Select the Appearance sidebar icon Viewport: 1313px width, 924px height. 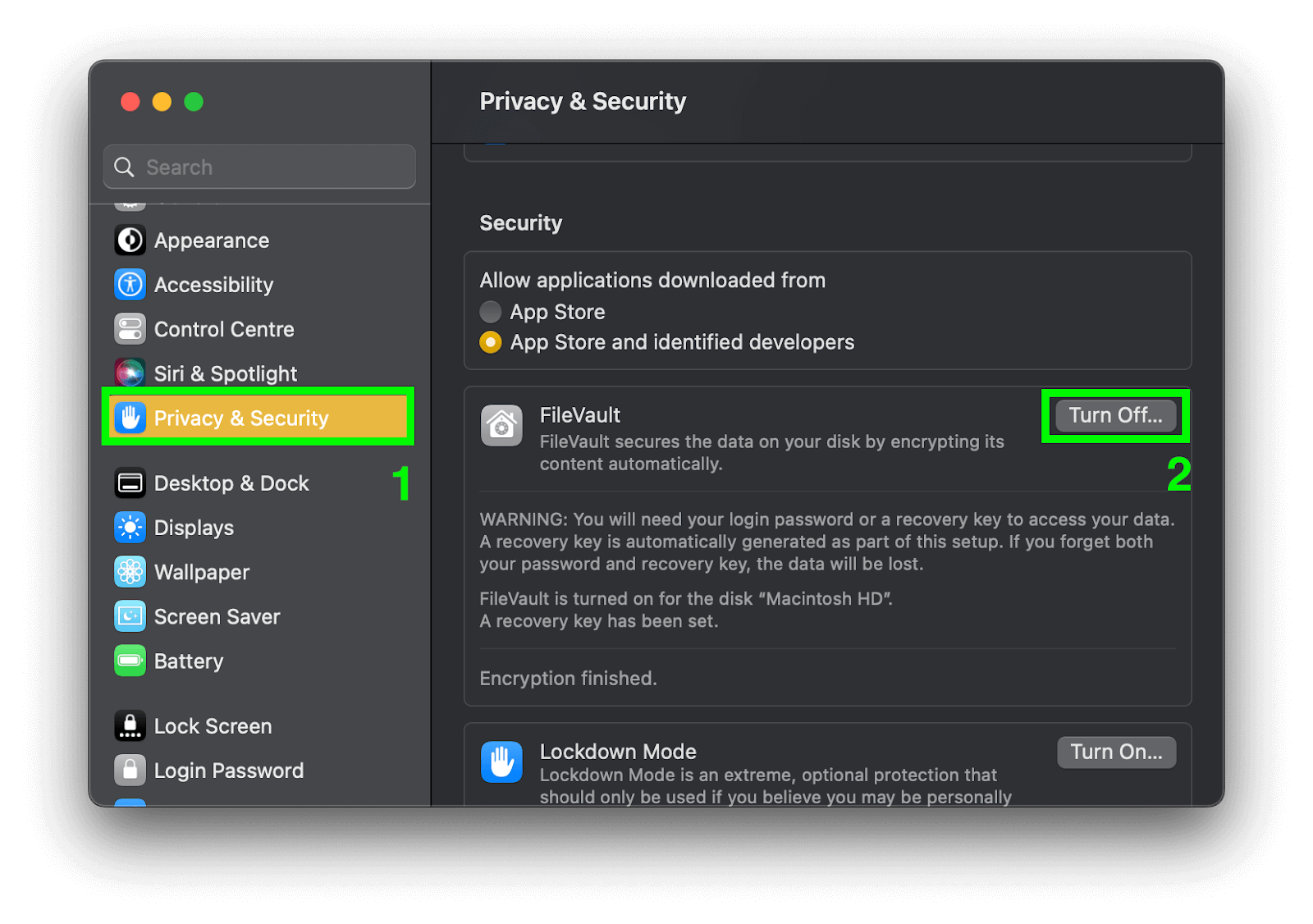[x=130, y=240]
